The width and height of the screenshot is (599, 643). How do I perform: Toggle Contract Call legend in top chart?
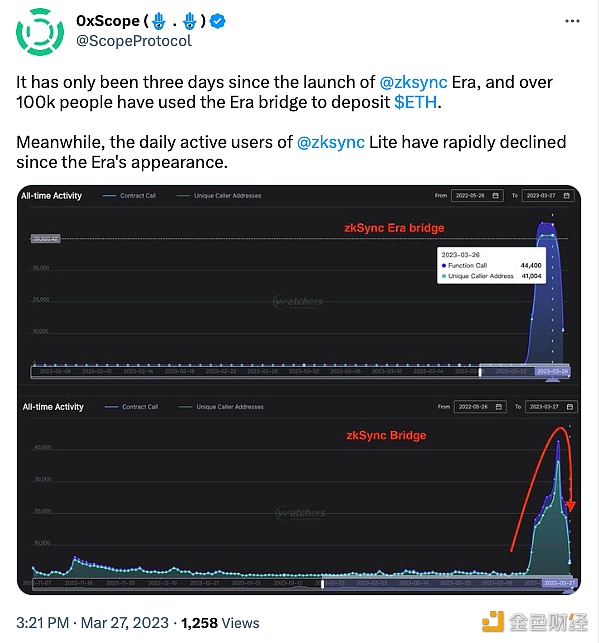(130, 196)
